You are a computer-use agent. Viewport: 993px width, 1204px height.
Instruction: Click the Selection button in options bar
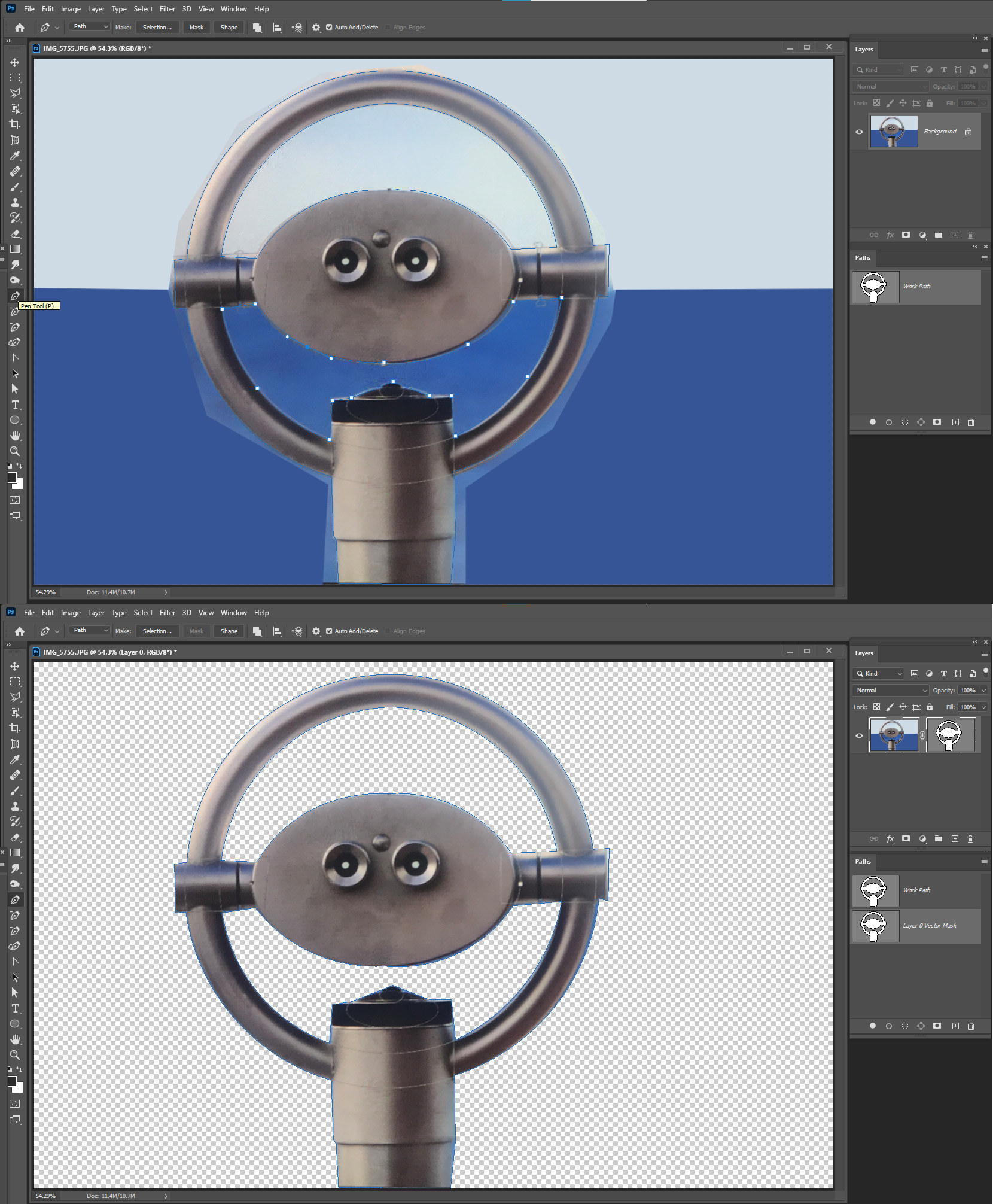coord(157,27)
